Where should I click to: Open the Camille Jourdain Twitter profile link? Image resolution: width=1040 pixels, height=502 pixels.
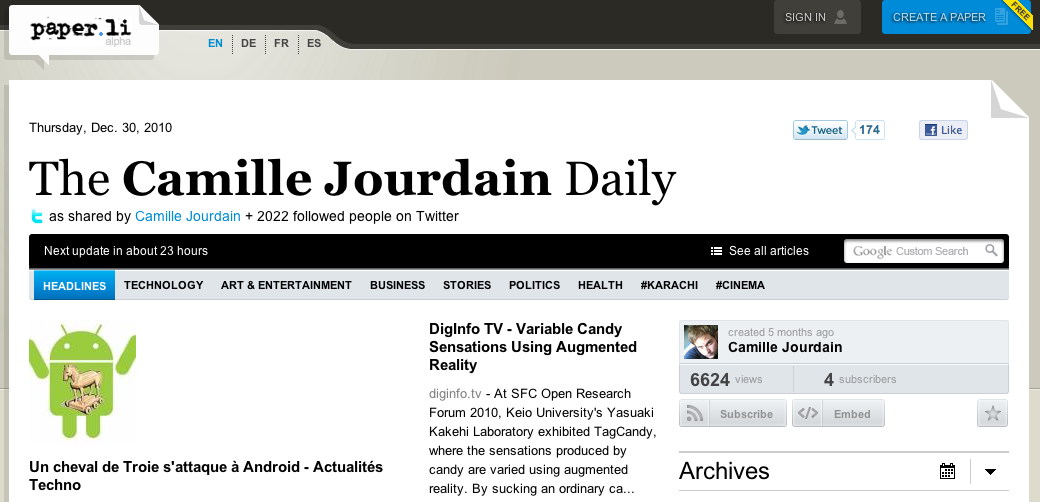188,216
